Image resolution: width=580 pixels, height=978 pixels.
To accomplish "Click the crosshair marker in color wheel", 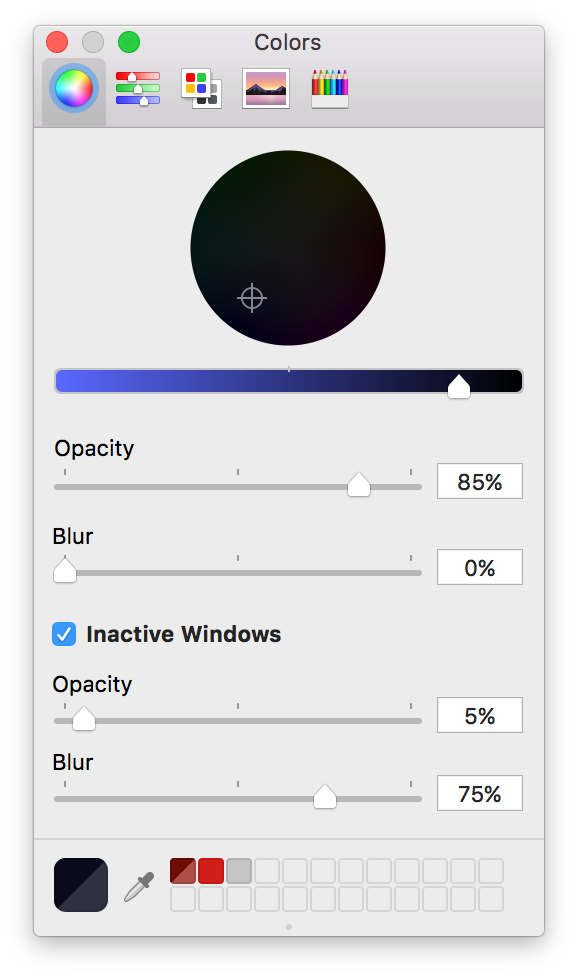I will tap(252, 298).
